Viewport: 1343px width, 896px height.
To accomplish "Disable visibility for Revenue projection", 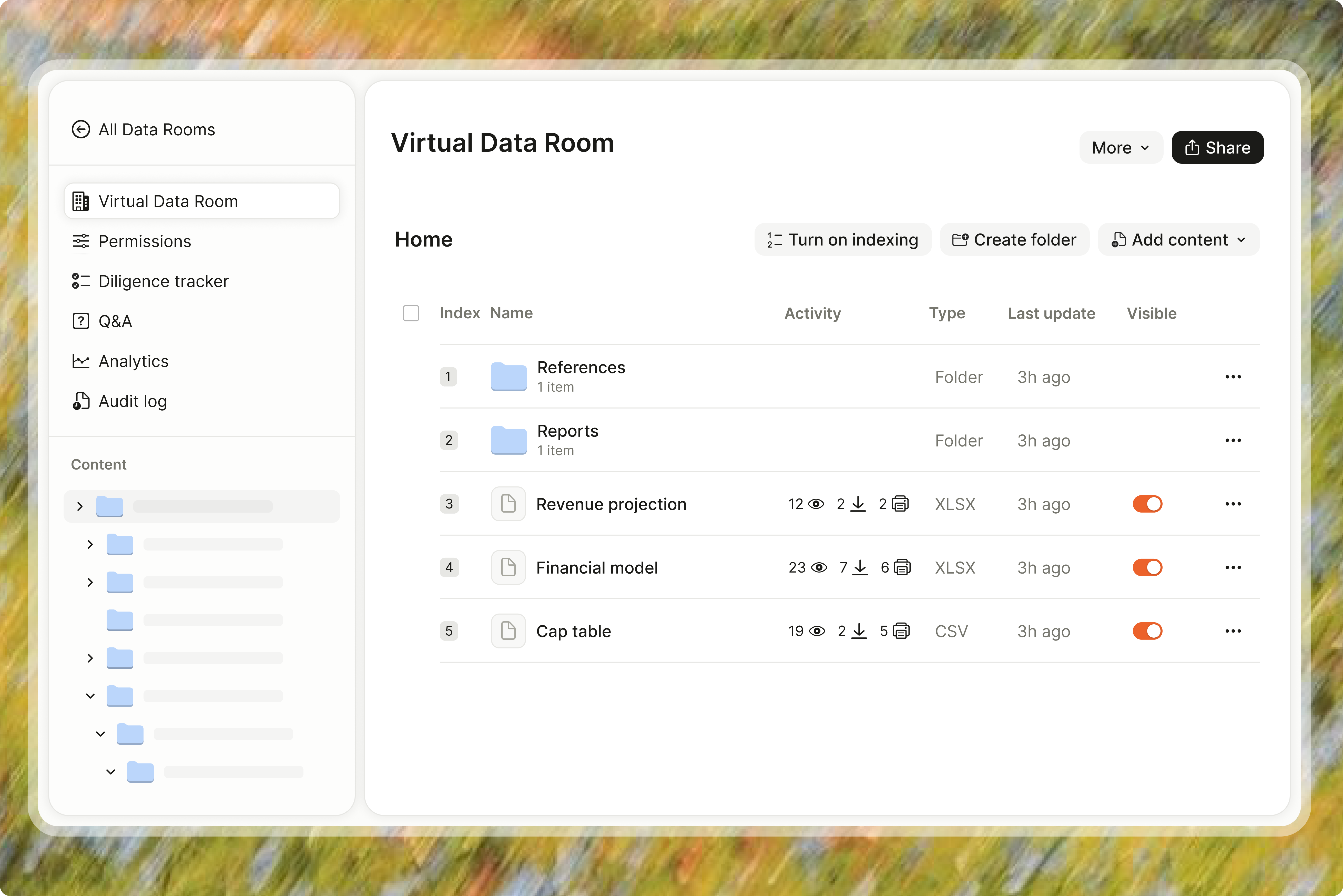I will click(x=1147, y=504).
